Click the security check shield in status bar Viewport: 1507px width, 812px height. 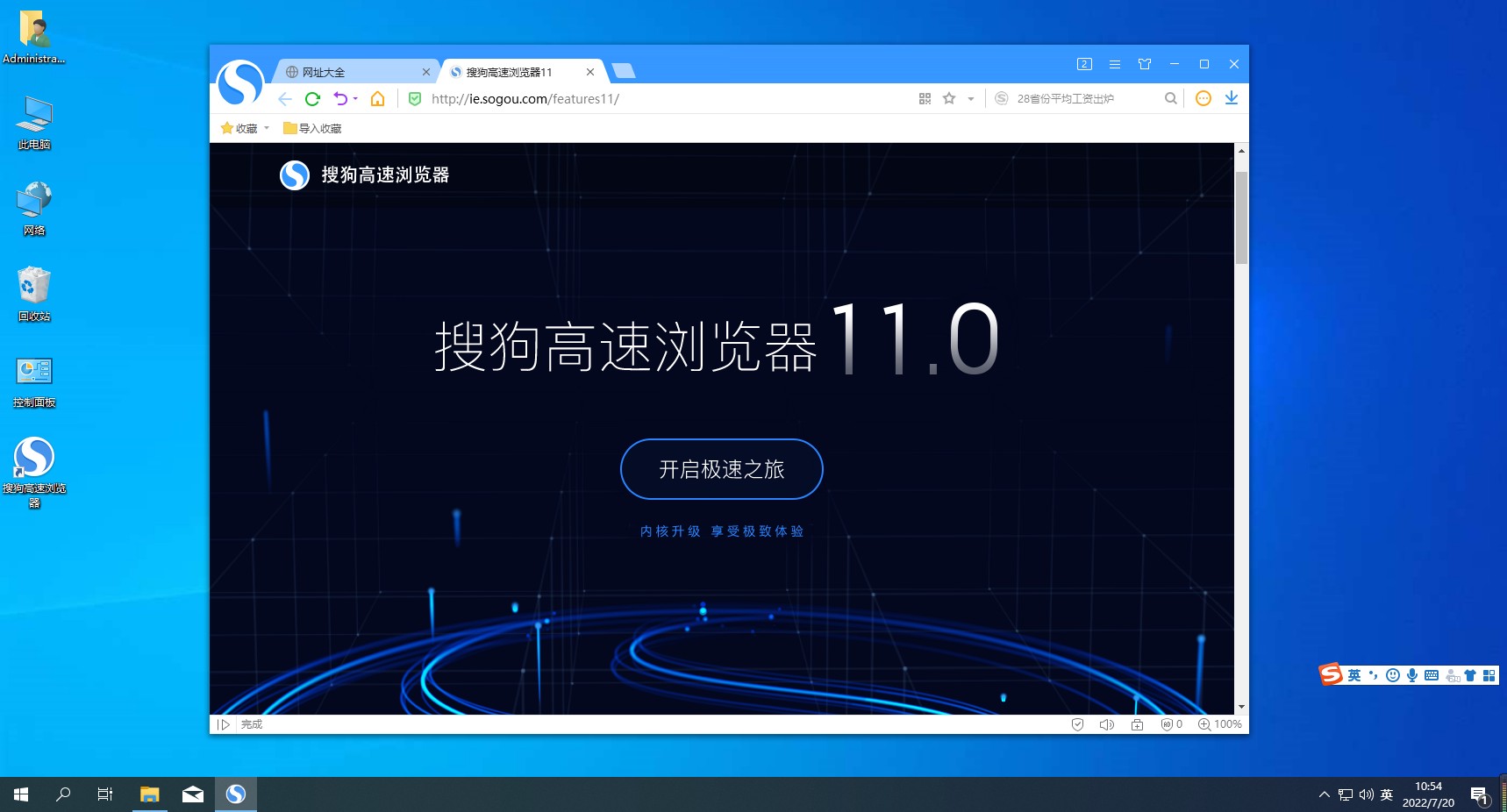point(1077,724)
